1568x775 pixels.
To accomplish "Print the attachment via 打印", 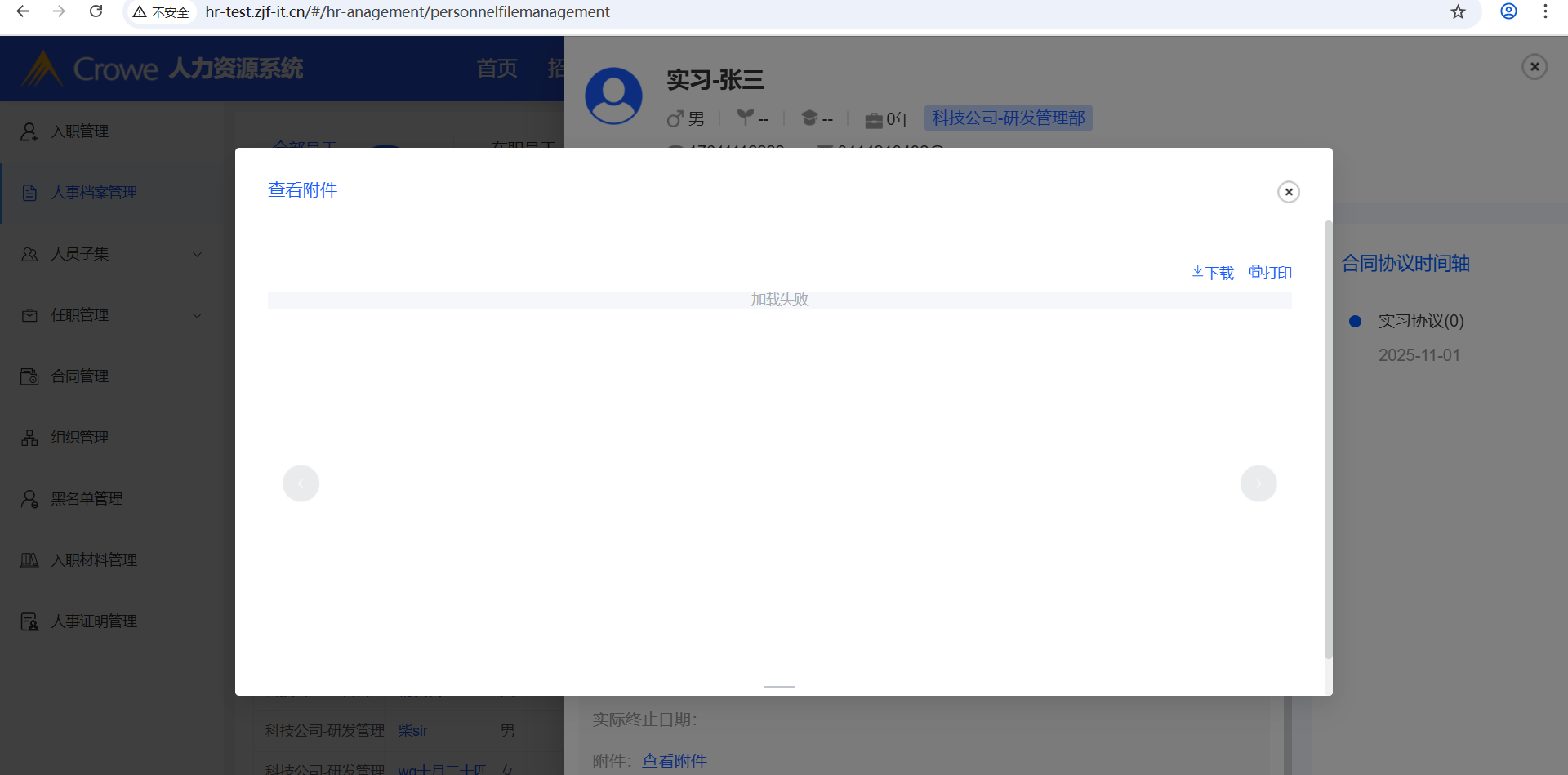I will tap(1271, 273).
